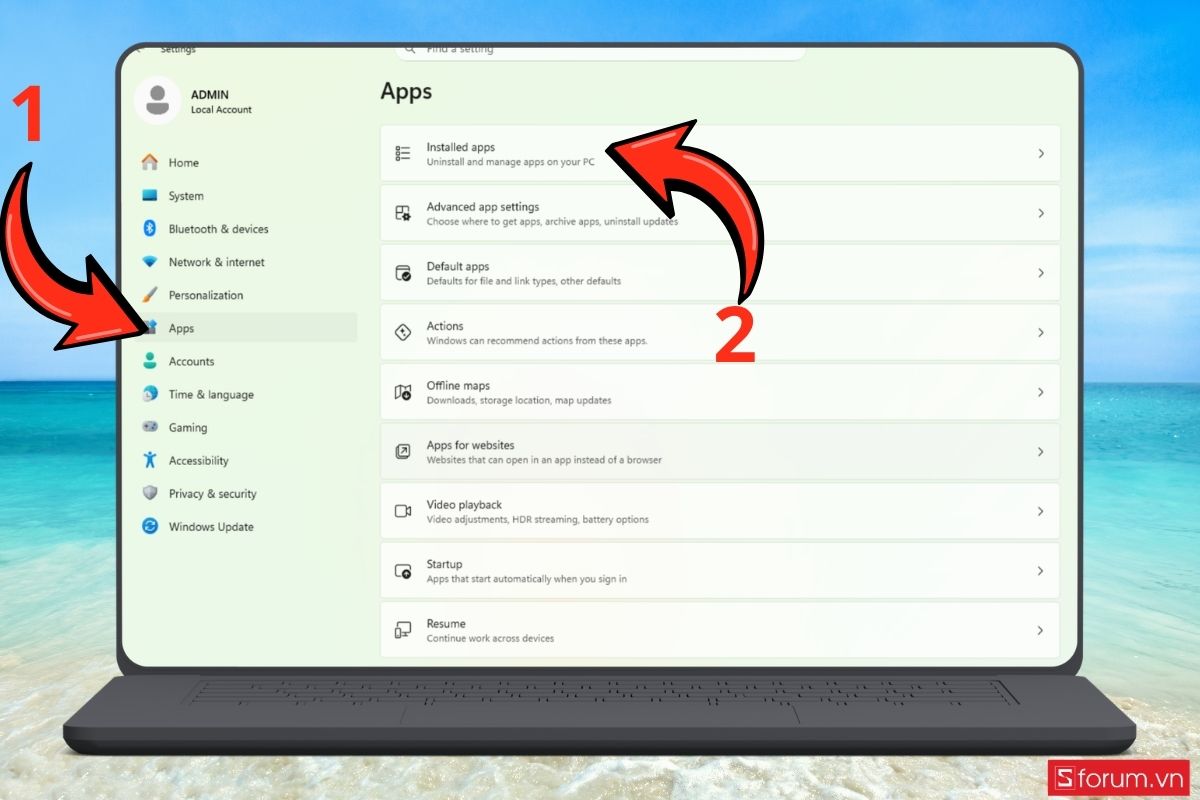This screenshot has width=1200, height=800.
Task: Click the Network & internet Wi-Fi icon
Action: (150, 262)
